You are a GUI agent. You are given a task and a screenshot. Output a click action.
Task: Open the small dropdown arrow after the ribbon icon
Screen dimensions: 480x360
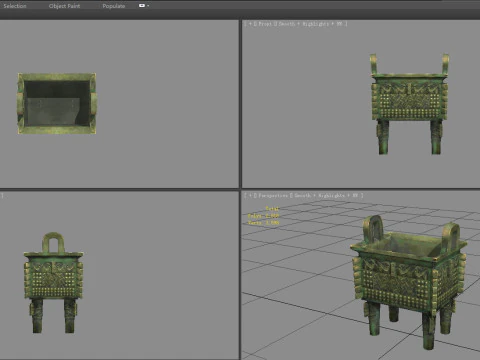[x=148, y=6]
